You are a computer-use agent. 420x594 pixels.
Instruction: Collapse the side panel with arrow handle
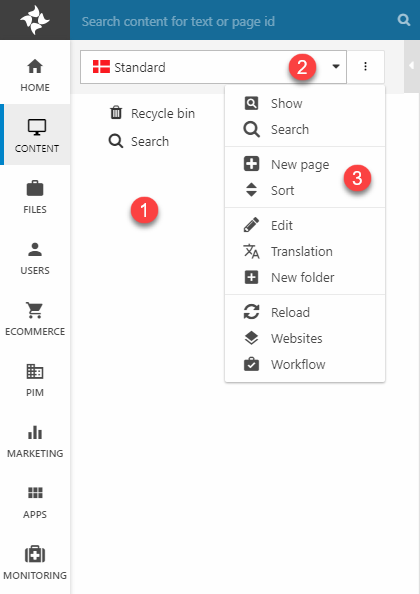click(x=412, y=66)
